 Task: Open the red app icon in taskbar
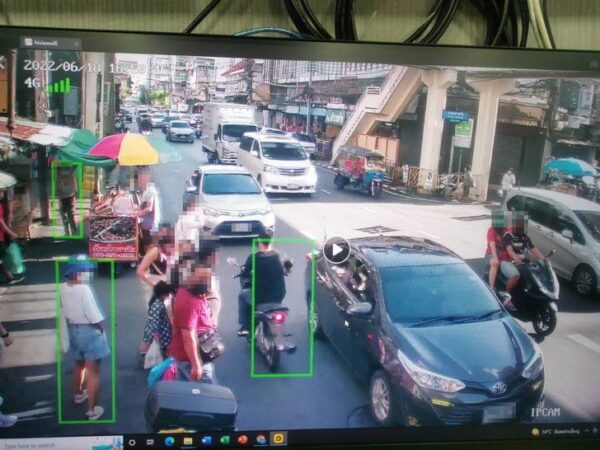tap(242, 439)
